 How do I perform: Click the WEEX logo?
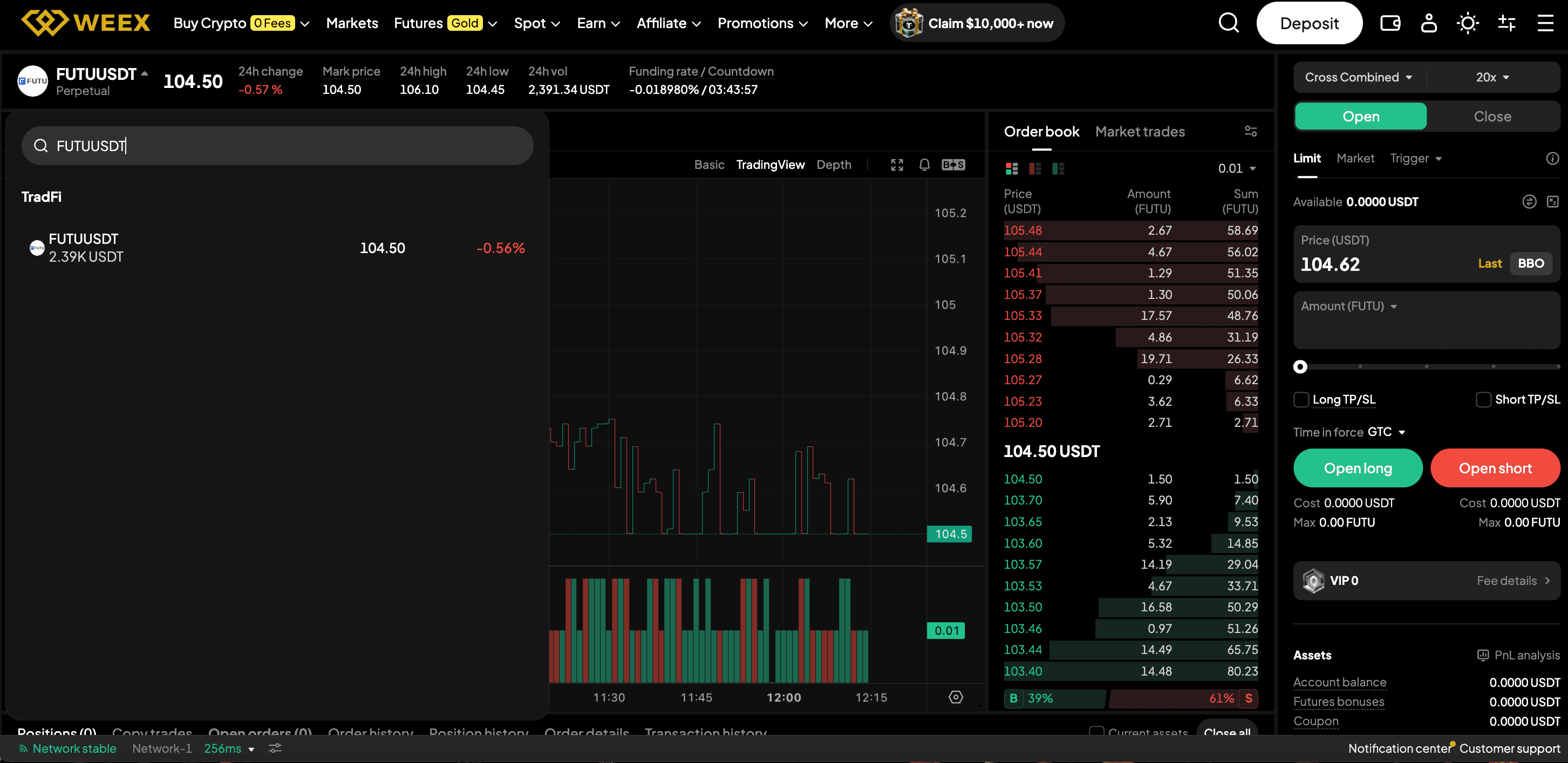[85, 23]
